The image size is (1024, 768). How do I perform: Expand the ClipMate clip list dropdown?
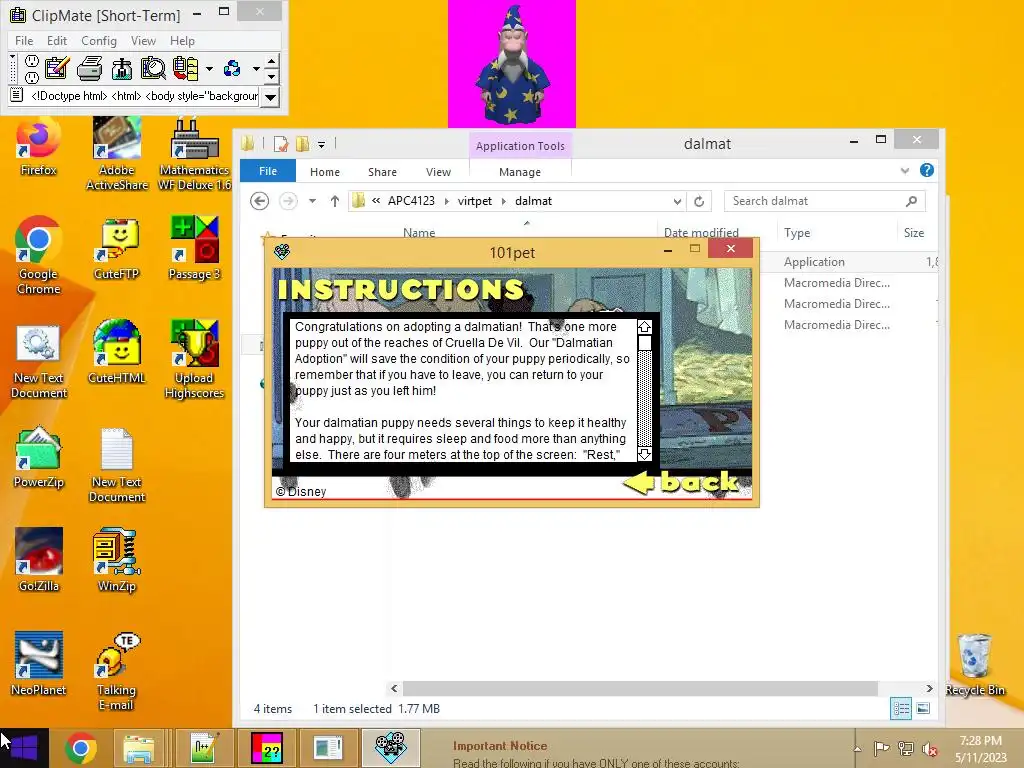tap(270, 98)
